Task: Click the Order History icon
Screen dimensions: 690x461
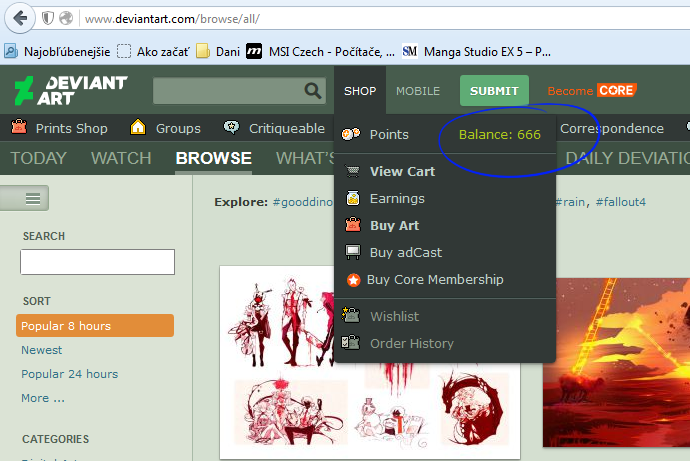Action: click(x=351, y=342)
